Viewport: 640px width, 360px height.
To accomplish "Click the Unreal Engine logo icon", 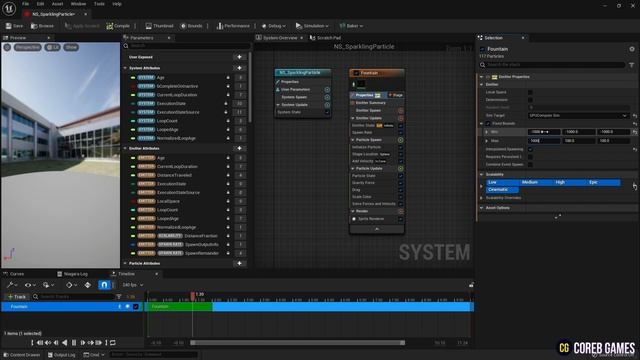I will 9,8.
